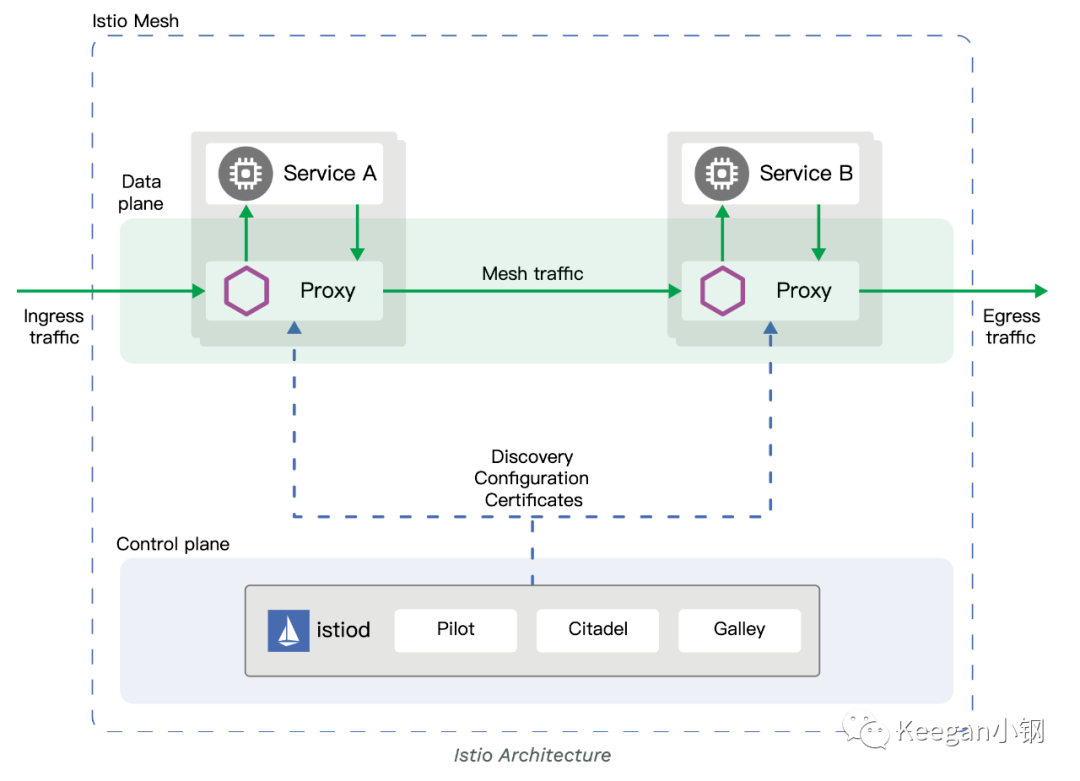Click the "Discovery" text line

pos(532,457)
